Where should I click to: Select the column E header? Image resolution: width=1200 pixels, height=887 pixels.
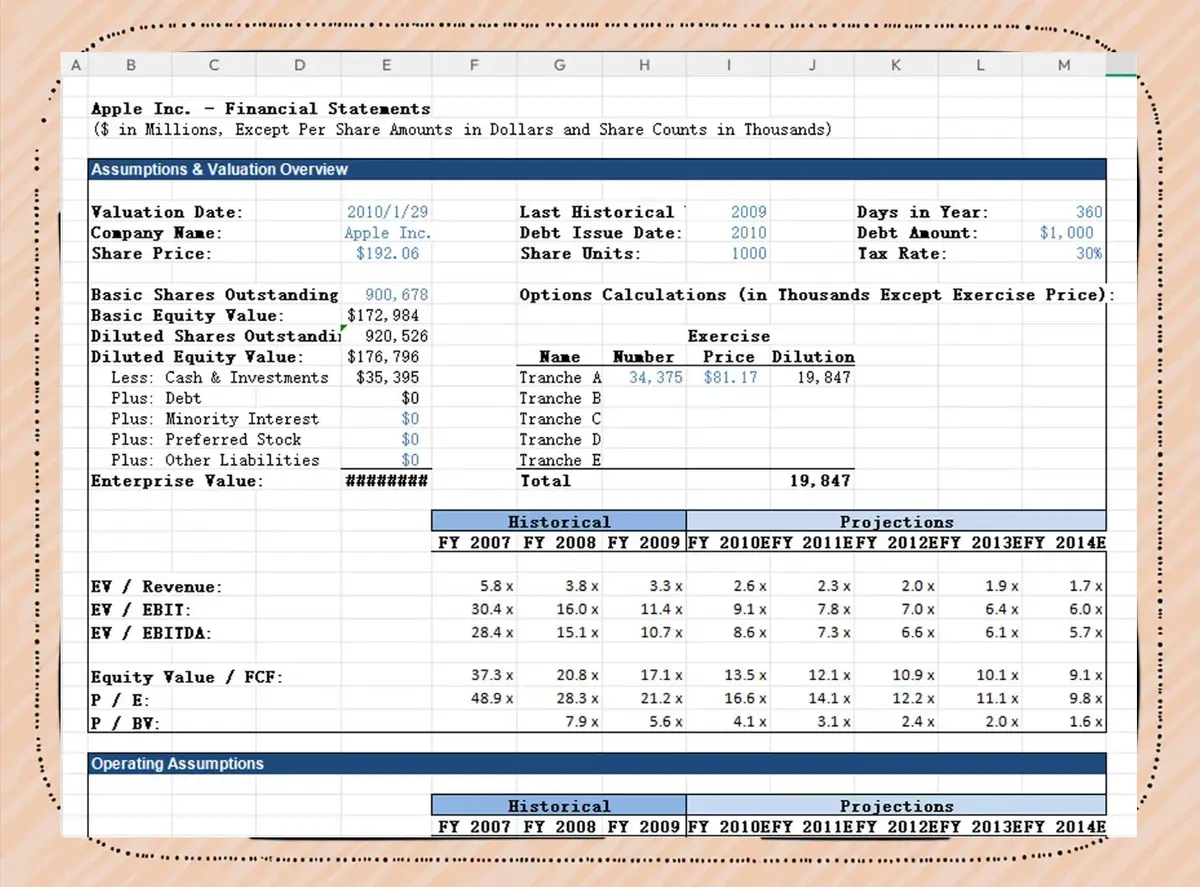tap(386, 65)
